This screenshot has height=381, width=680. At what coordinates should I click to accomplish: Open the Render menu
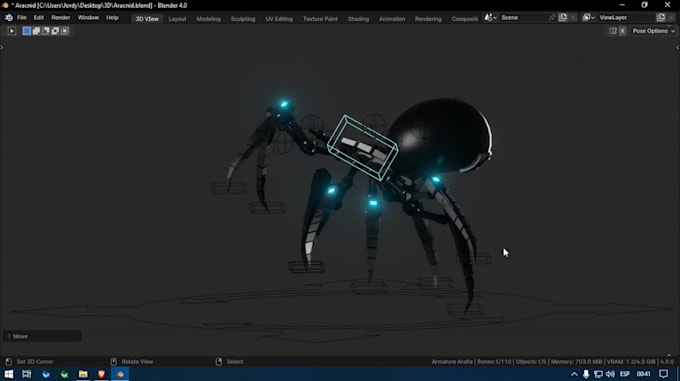[x=61, y=18]
